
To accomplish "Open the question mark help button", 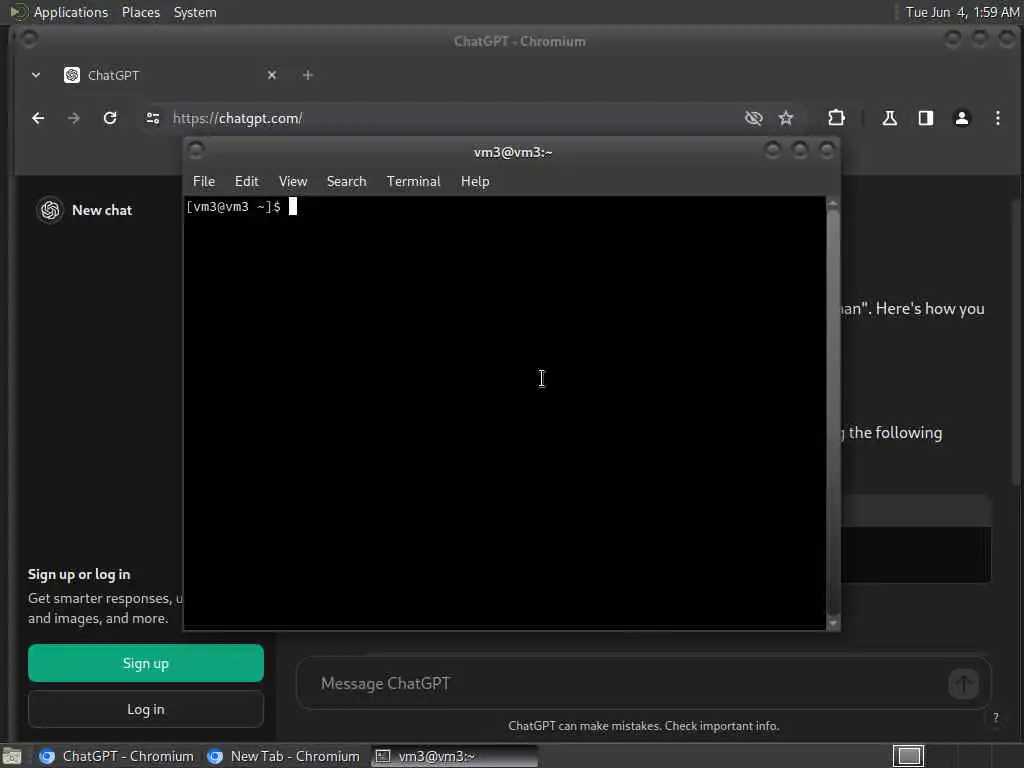I will pyautogui.click(x=995, y=717).
